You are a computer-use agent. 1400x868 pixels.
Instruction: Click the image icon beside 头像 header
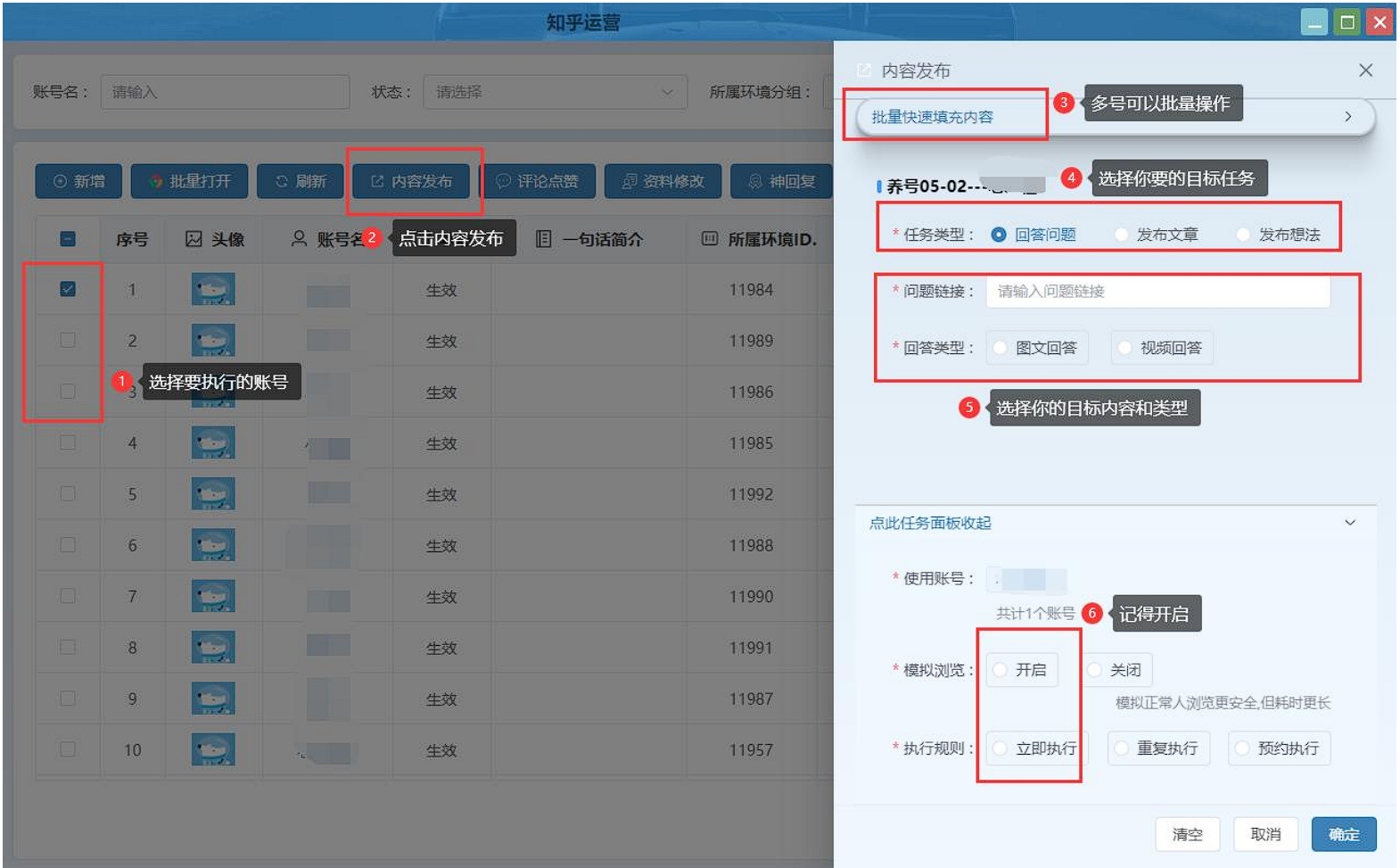coord(194,239)
